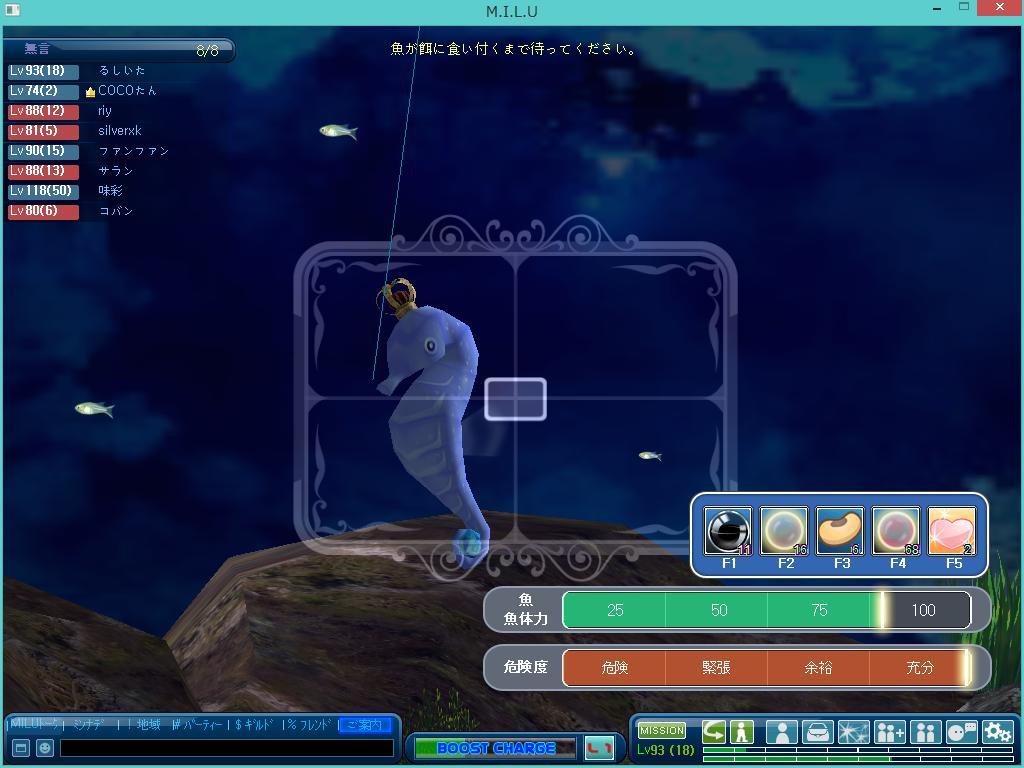
Task: Click the chat text input field
Action: 227,748
